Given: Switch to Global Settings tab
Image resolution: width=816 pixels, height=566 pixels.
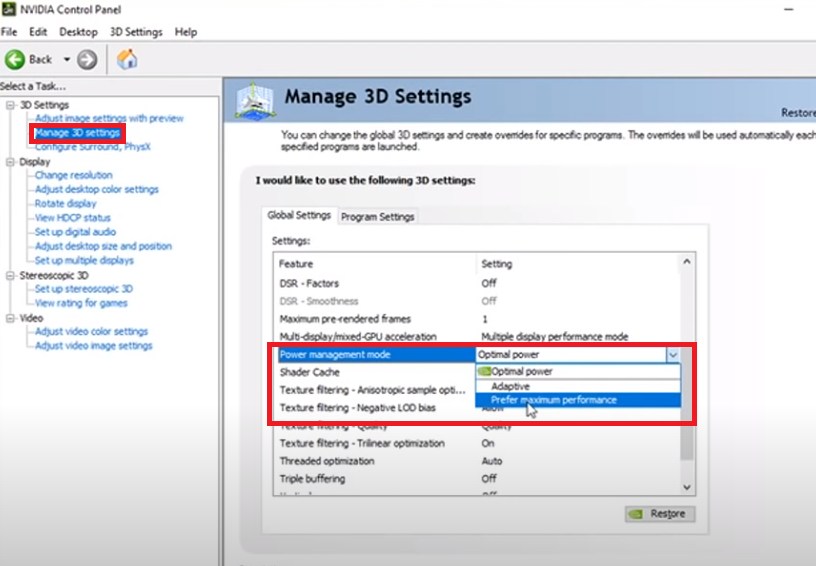Looking at the screenshot, I should point(299,215).
